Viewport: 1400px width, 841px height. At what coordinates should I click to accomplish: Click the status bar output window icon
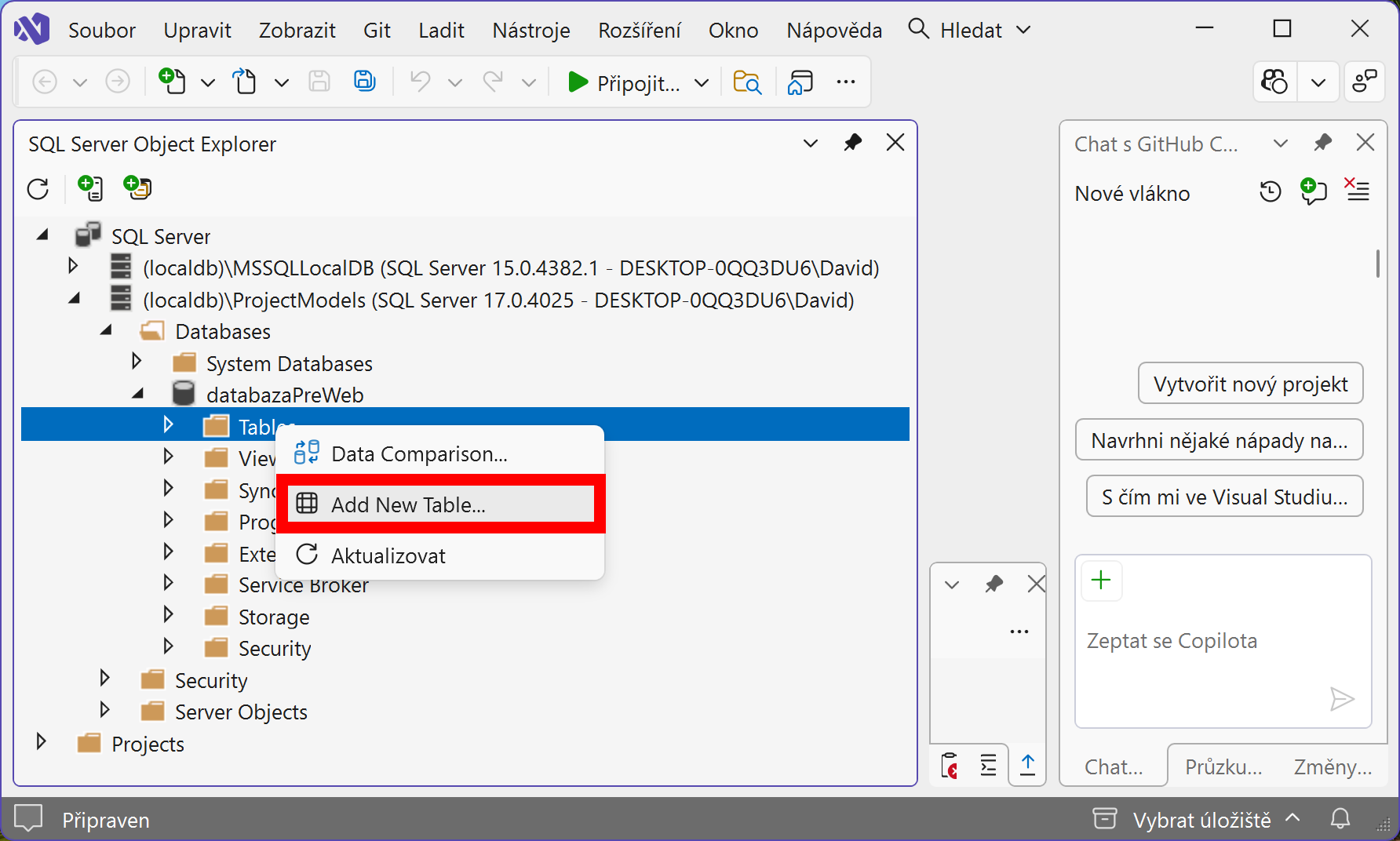coord(28,819)
